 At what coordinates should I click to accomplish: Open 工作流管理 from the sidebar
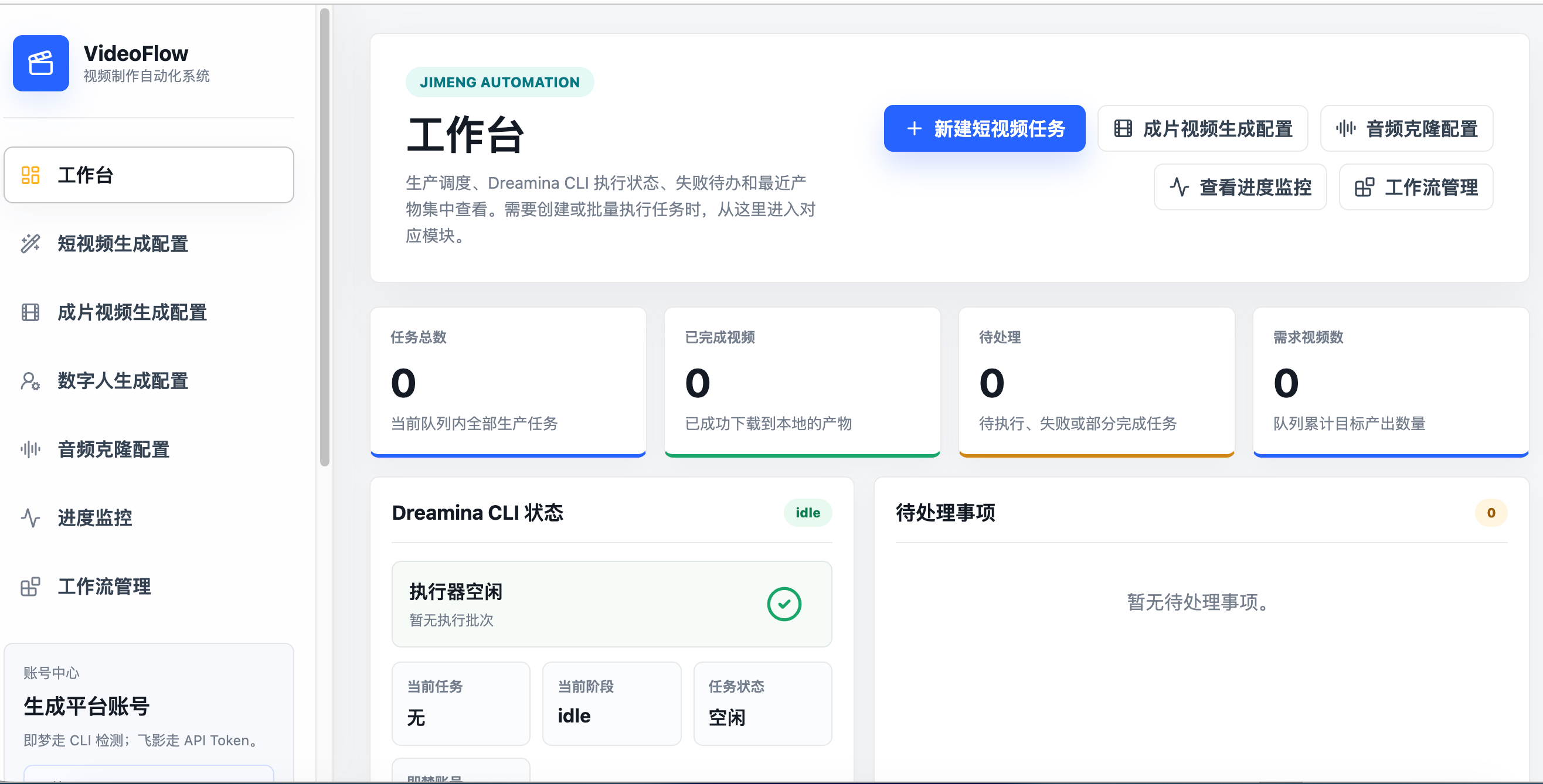tap(148, 586)
